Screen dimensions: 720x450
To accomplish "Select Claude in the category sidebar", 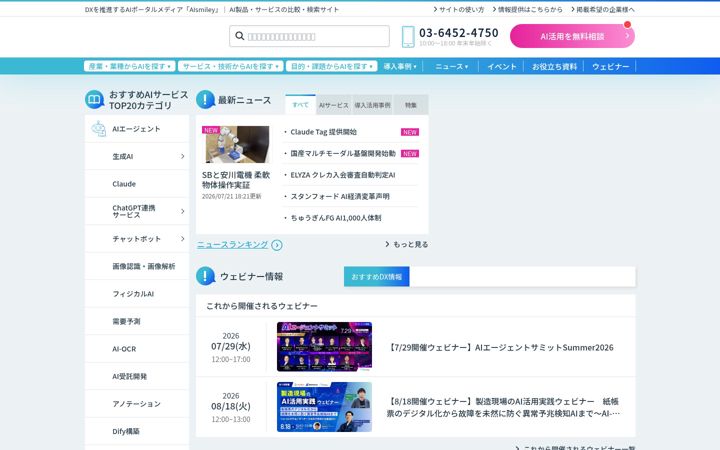I will tap(137, 184).
